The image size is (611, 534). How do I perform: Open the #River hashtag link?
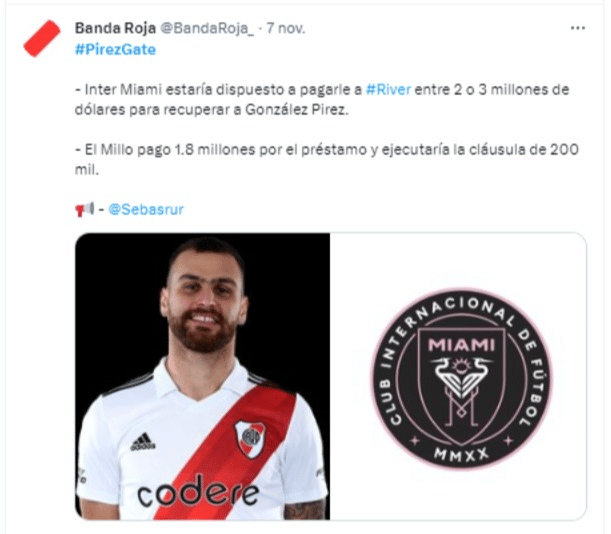pos(388,90)
